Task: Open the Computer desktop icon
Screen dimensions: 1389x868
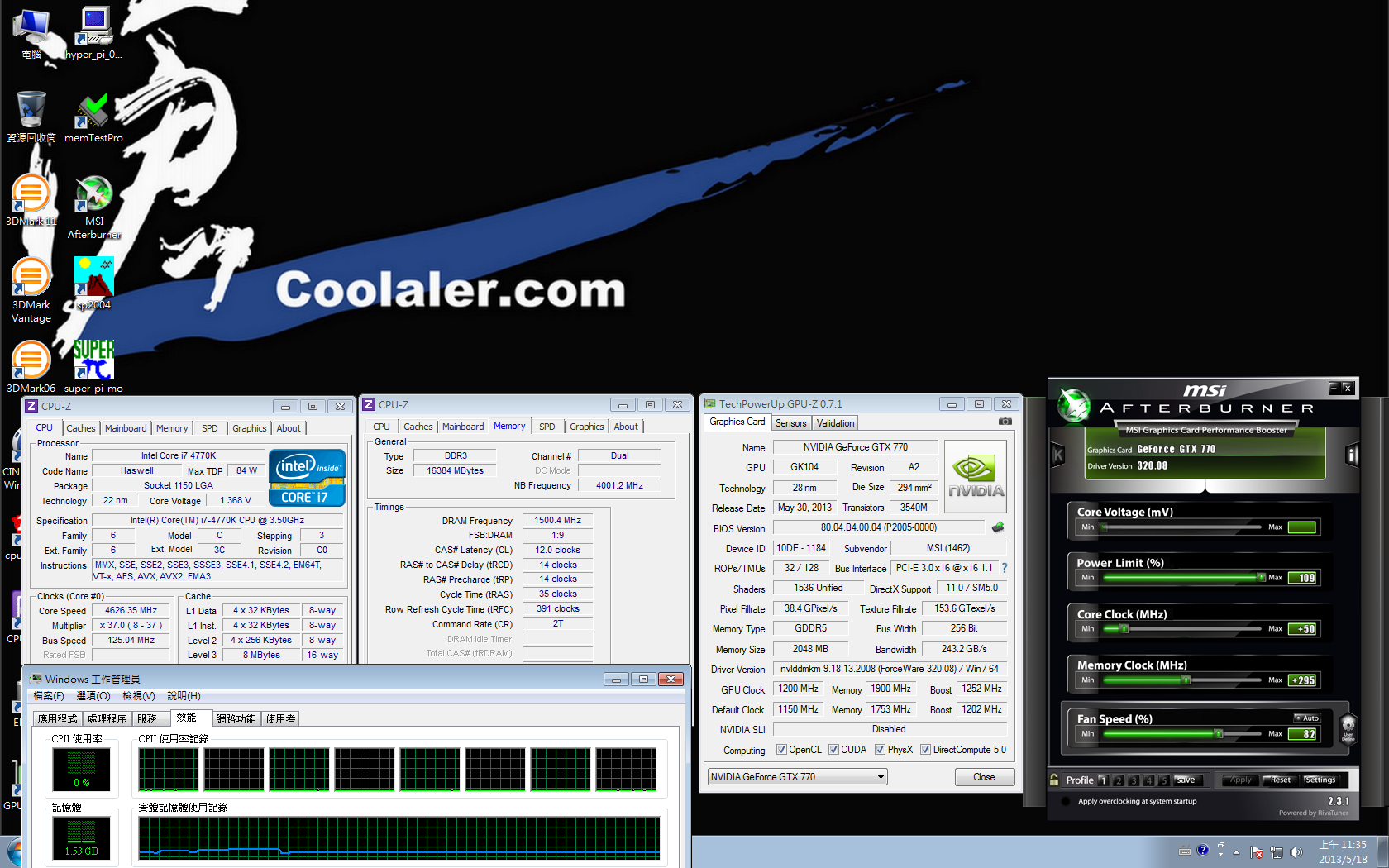Action: pyautogui.click(x=31, y=33)
